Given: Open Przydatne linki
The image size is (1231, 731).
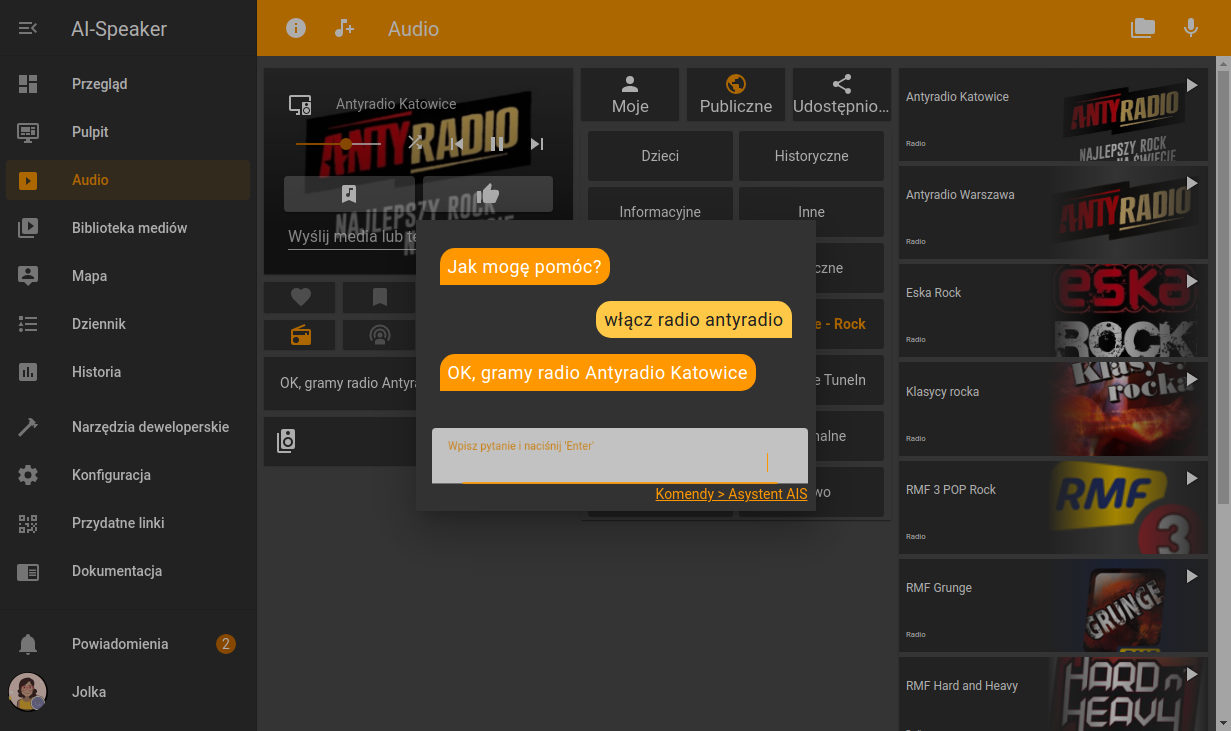Looking at the screenshot, I should (128, 523).
